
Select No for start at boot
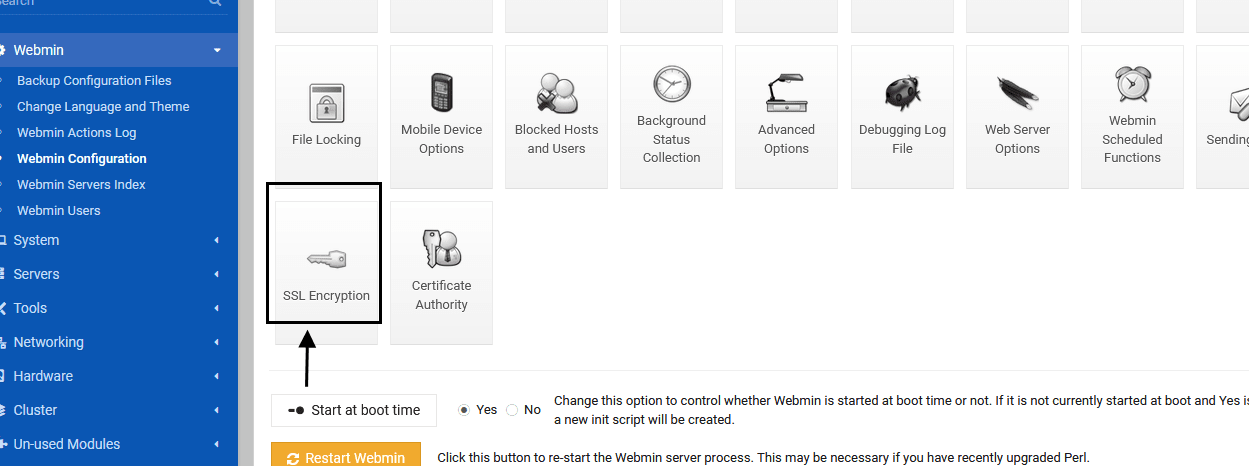click(x=512, y=410)
